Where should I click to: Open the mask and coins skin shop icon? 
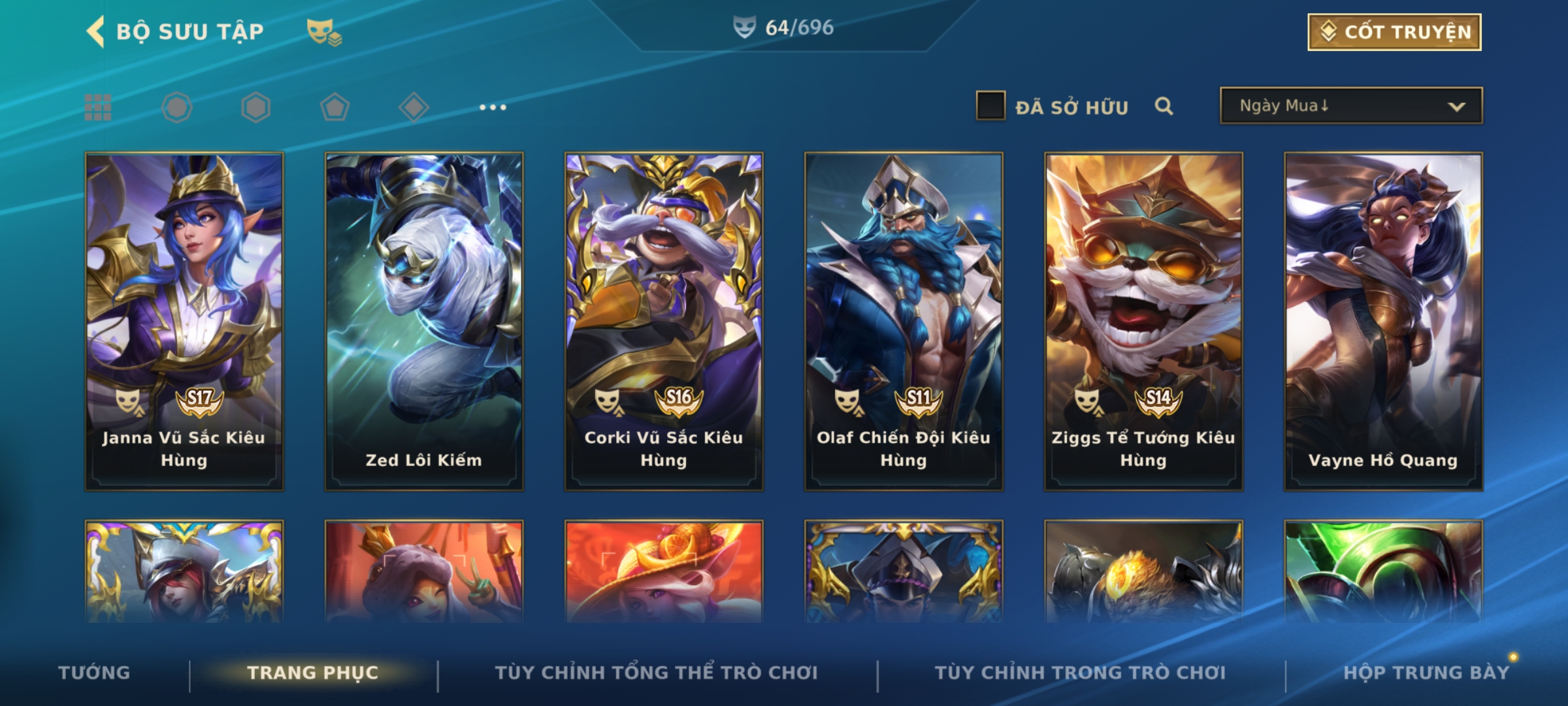pyautogui.click(x=324, y=32)
